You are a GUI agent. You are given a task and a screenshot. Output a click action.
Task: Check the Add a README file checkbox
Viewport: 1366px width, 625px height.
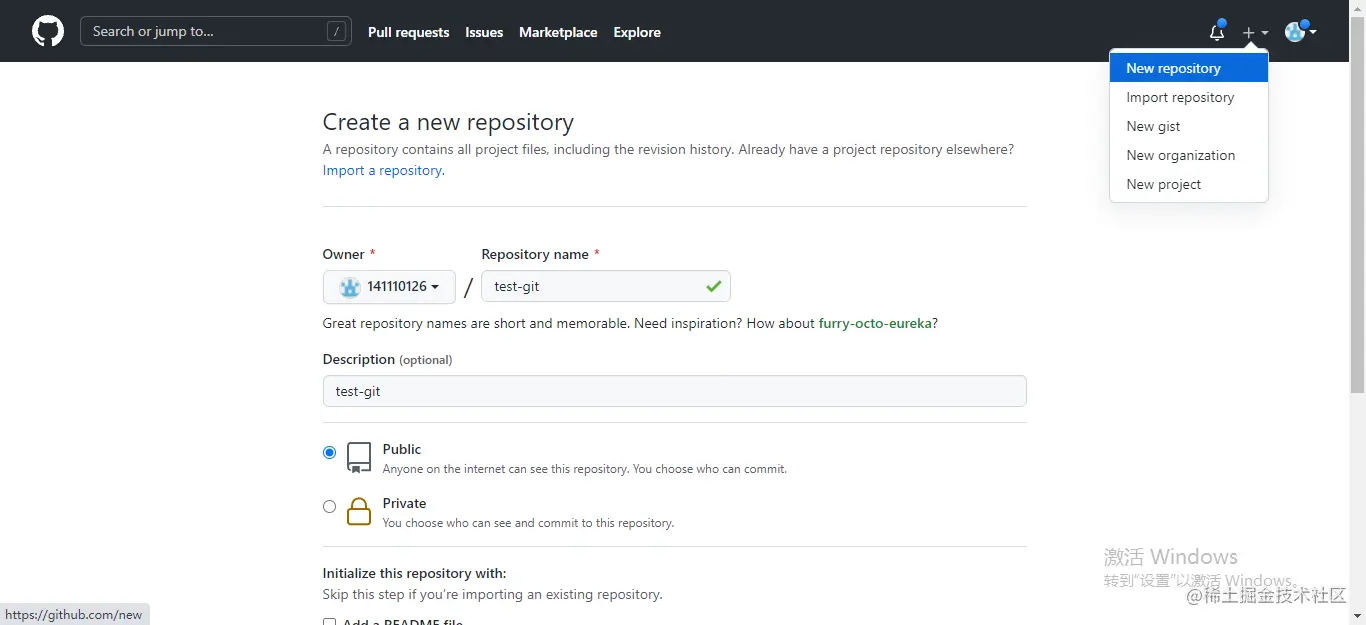(x=329, y=622)
